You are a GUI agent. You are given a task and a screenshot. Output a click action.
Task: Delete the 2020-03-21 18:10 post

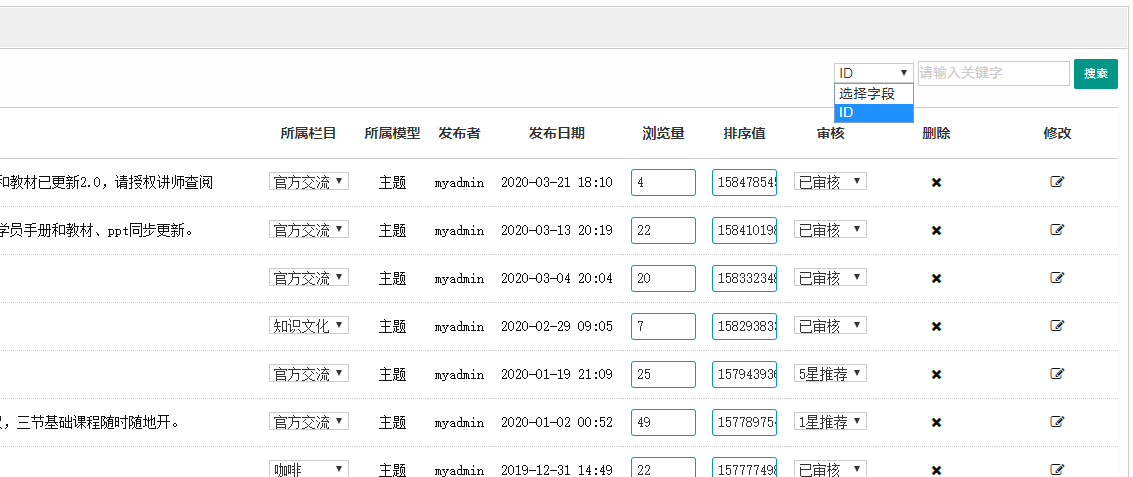coord(936,182)
